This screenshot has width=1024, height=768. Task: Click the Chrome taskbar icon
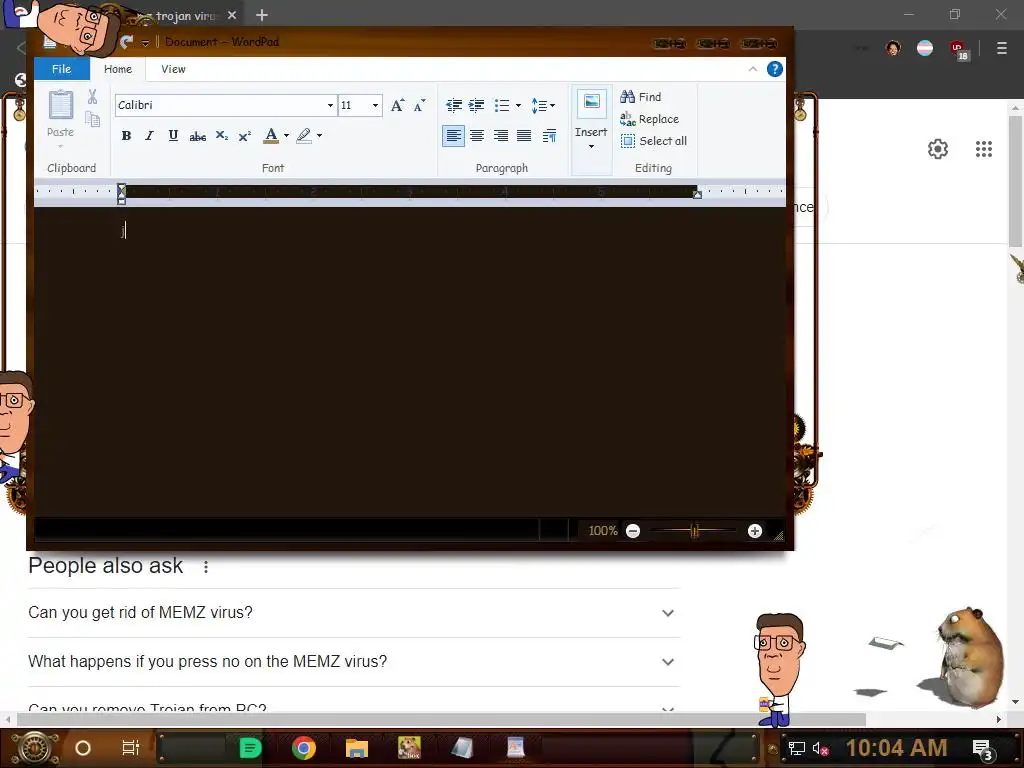304,748
